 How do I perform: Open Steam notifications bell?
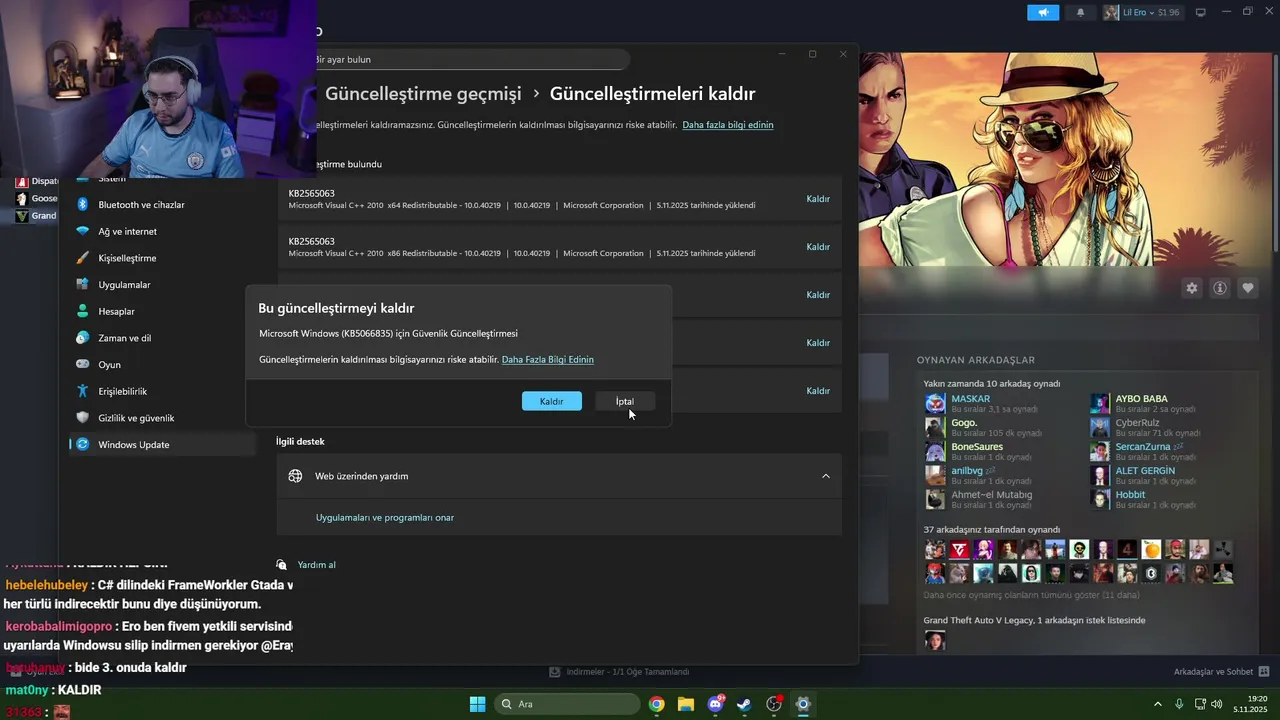[x=1080, y=12]
